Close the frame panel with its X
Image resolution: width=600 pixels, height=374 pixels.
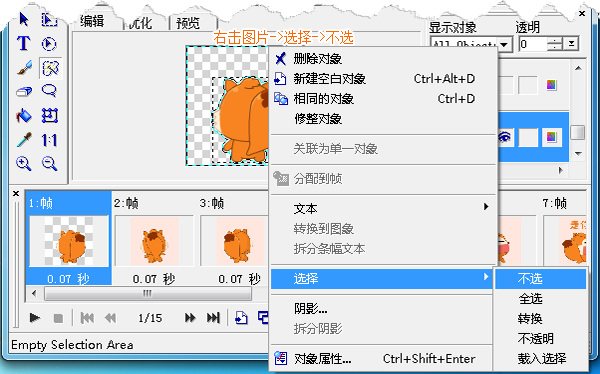point(16,193)
